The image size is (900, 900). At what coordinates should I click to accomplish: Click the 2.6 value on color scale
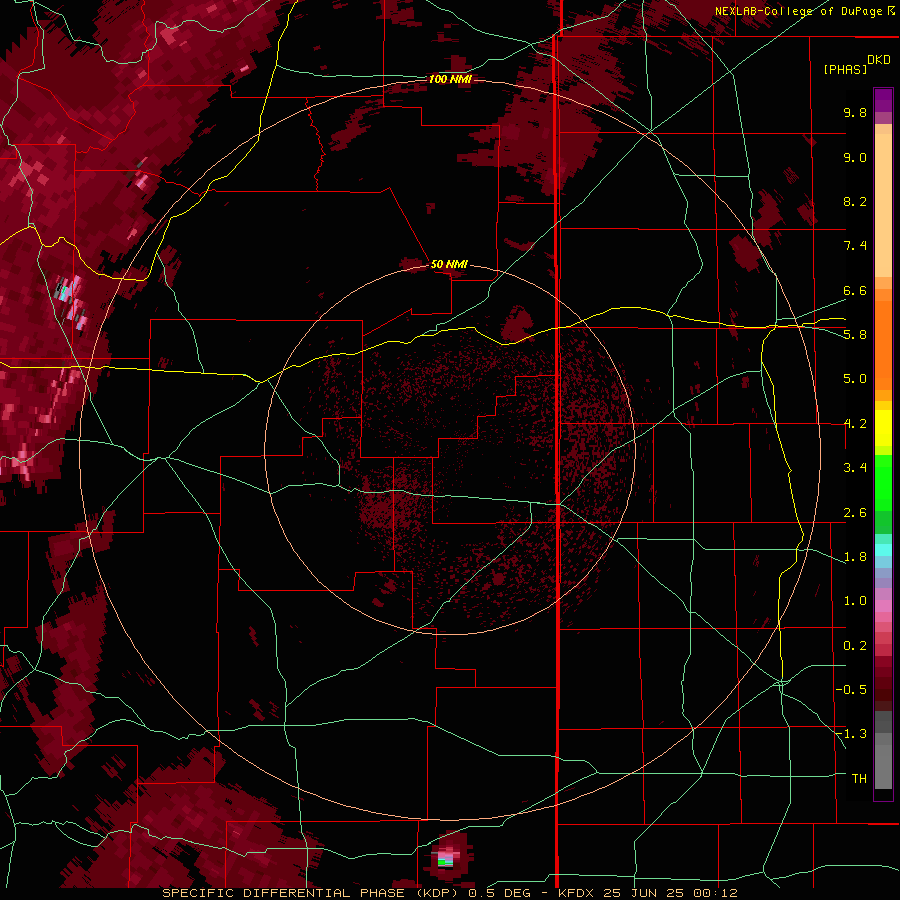click(855, 513)
